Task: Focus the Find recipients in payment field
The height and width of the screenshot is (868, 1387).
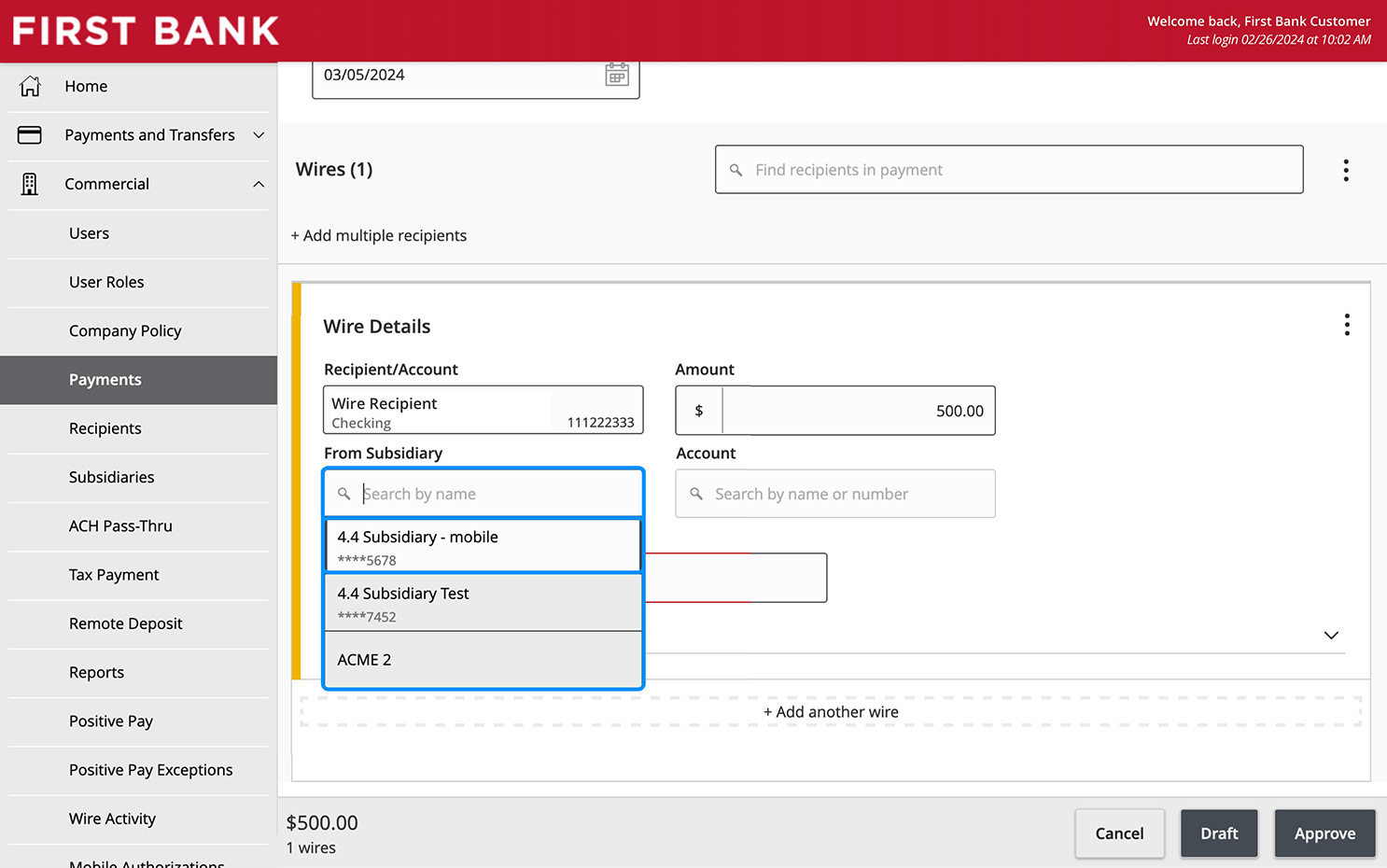Action: [x=1009, y=170]
